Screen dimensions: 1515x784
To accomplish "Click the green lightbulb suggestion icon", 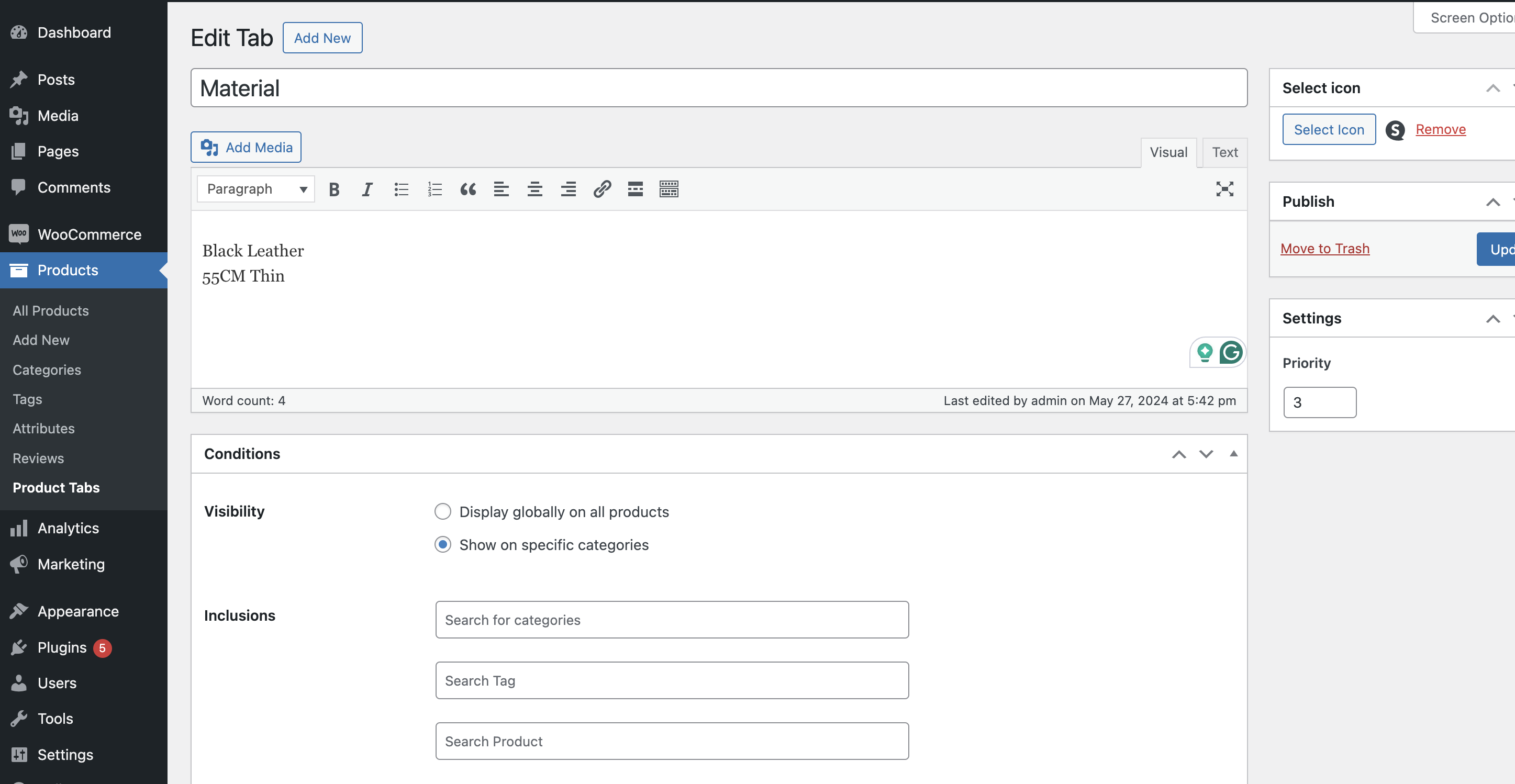I will coord(1205,352).
